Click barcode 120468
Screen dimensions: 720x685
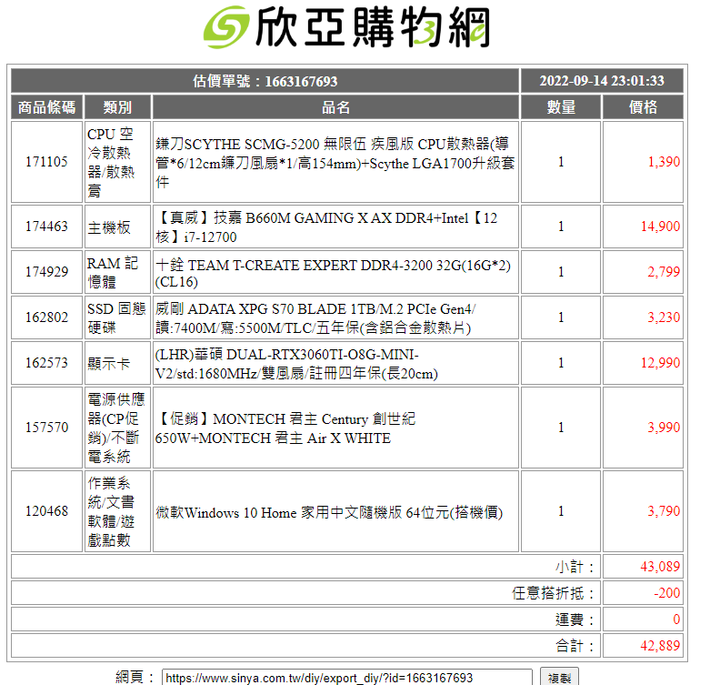coord(46,511)
